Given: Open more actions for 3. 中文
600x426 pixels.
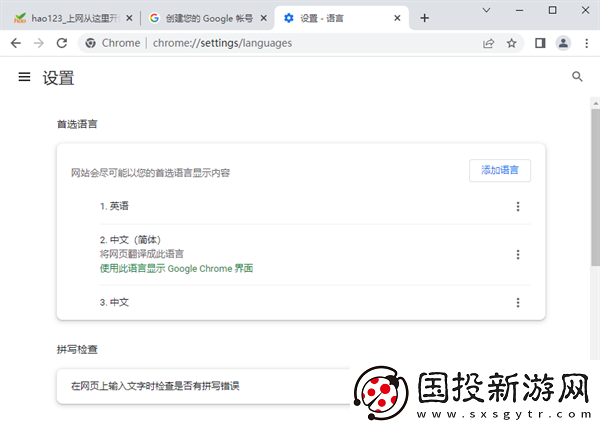Looking at the screenshot, I should click(518, 303).
